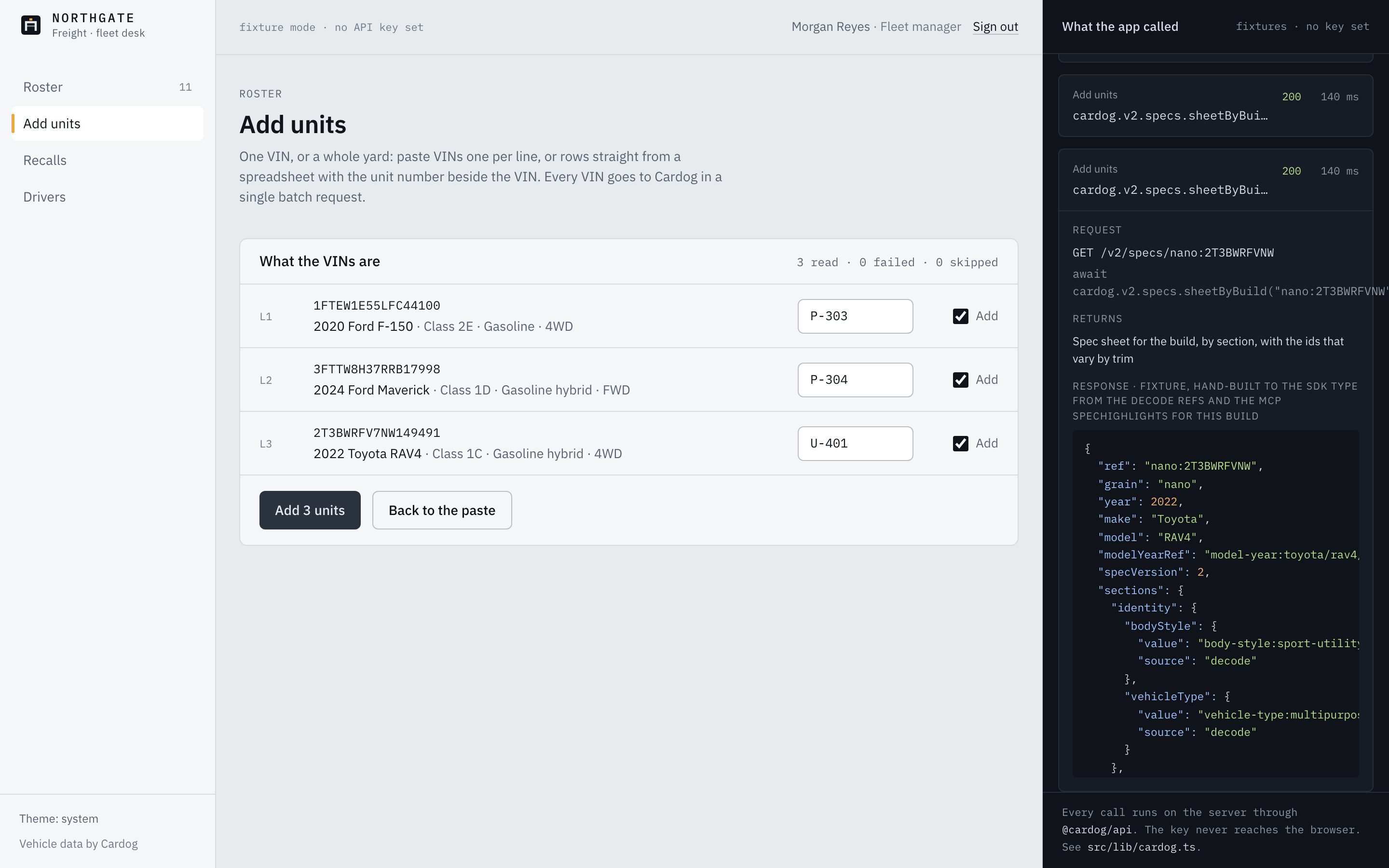Screen dimensions: 1389x868
Task: Click Add 3 units button
Action: click(310, 510)
